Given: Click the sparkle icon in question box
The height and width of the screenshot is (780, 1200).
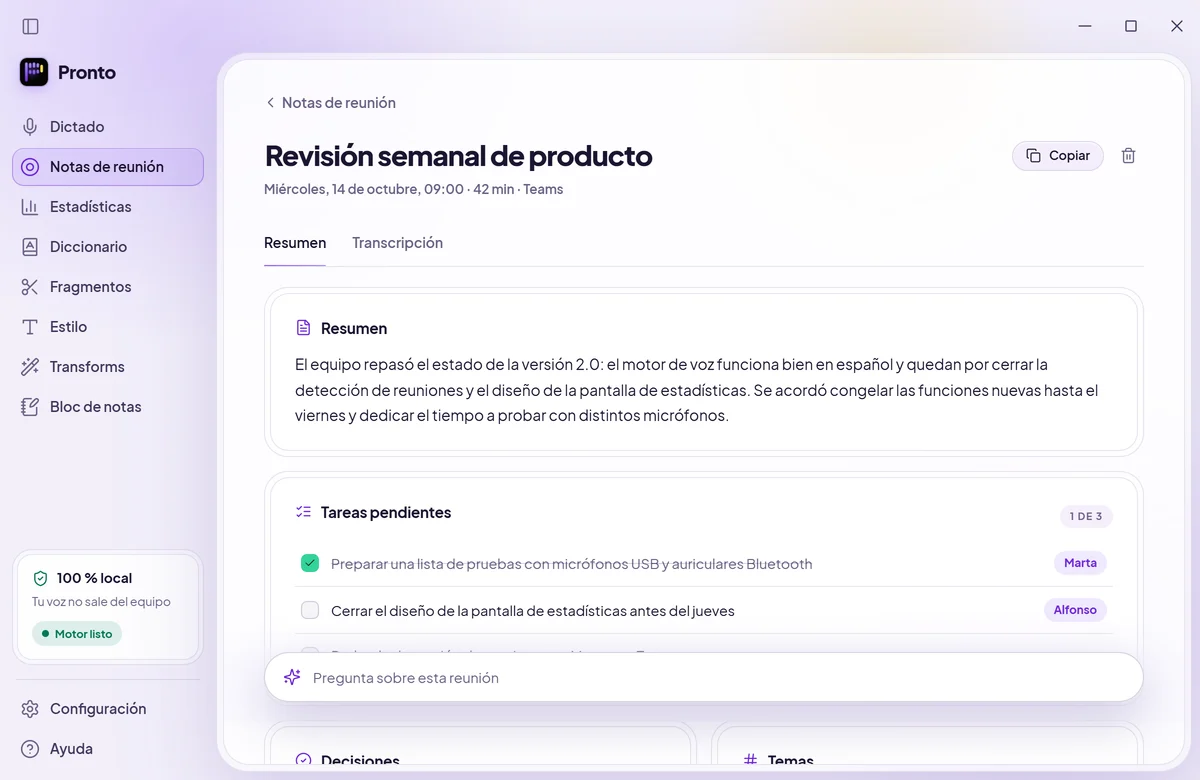Looking at the screenshot, I should (x=292, y=677).
